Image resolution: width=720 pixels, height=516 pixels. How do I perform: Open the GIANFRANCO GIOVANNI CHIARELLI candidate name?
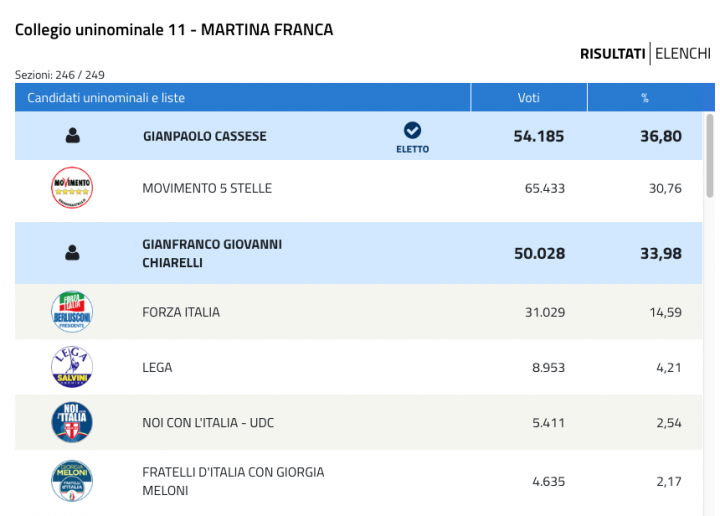point(212,253)
